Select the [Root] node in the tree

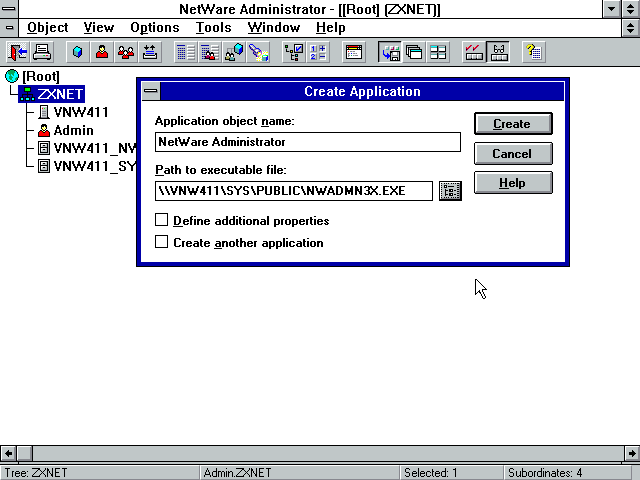point(40,76)
